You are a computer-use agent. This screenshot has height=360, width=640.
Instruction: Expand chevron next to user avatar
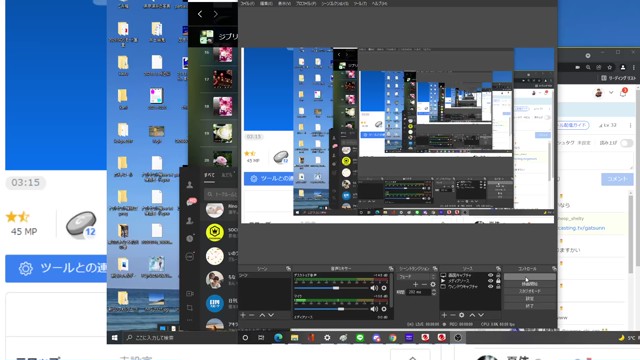611,93
